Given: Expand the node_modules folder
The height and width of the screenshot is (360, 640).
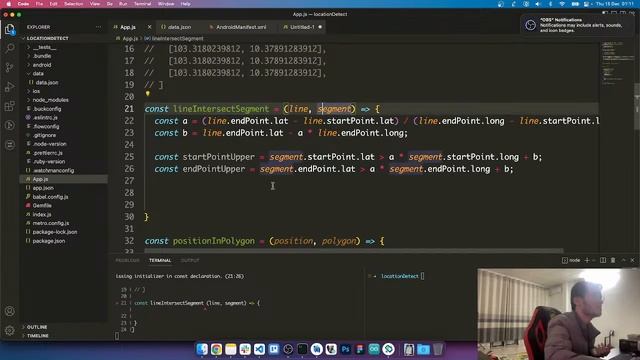Looking at the screenshot, I should pyautogui.click(x=50, y=100).
